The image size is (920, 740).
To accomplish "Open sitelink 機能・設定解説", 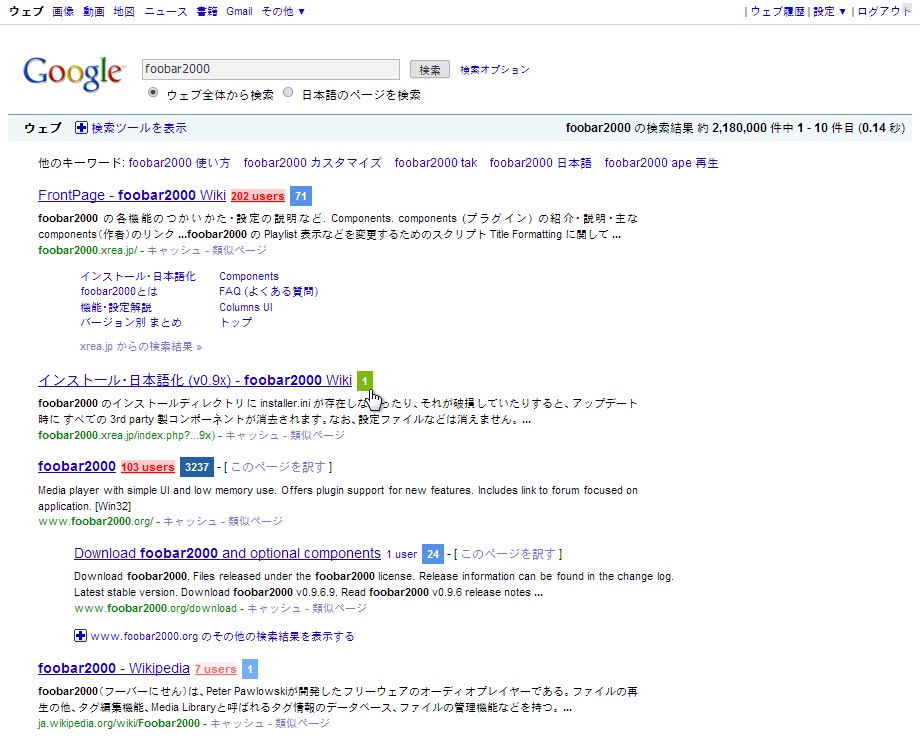I will coord(116,308).
